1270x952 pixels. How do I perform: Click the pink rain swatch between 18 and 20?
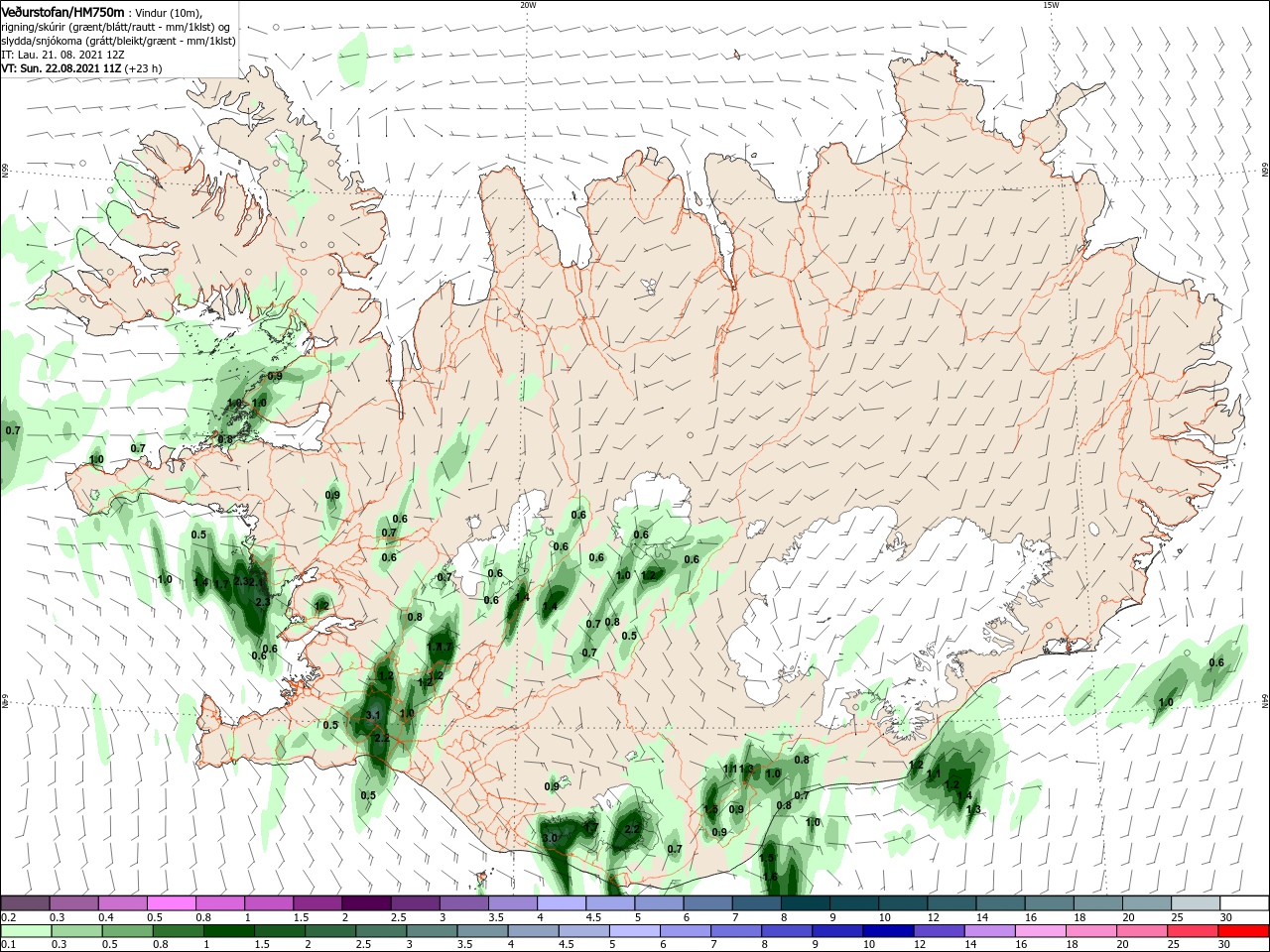point(1092,931)
